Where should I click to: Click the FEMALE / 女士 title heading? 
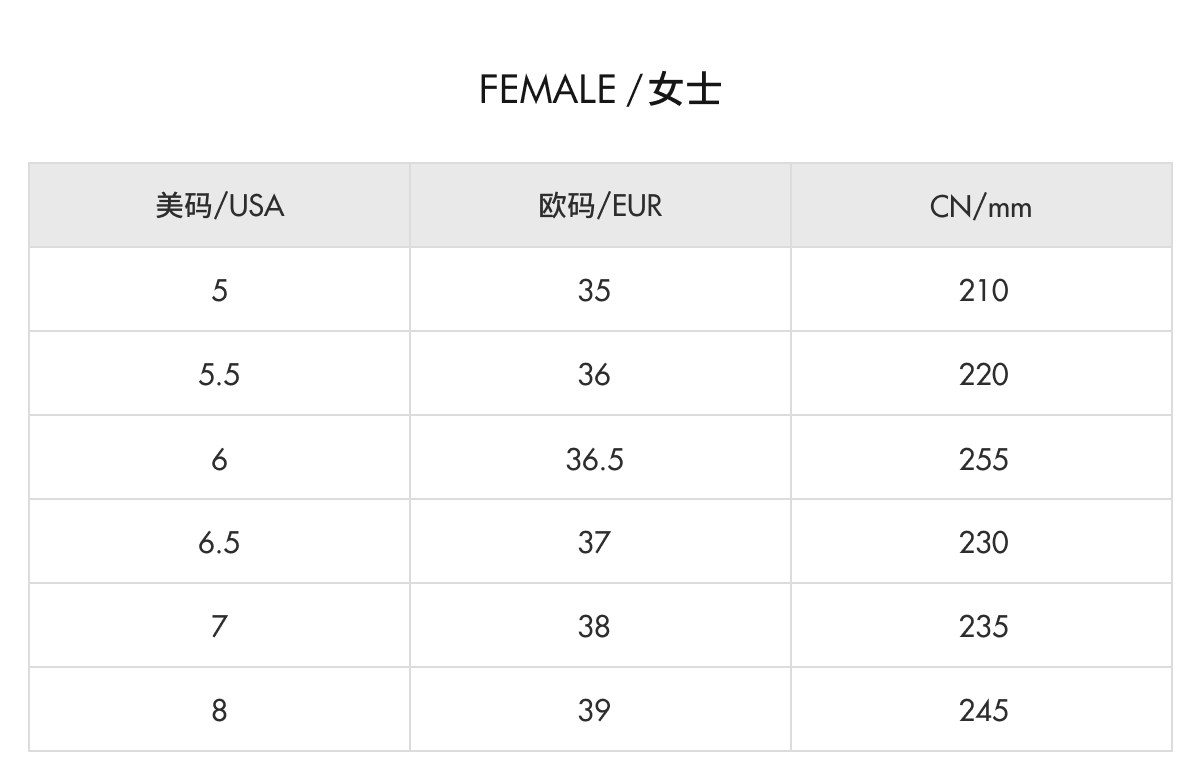(x=600, y=90)
